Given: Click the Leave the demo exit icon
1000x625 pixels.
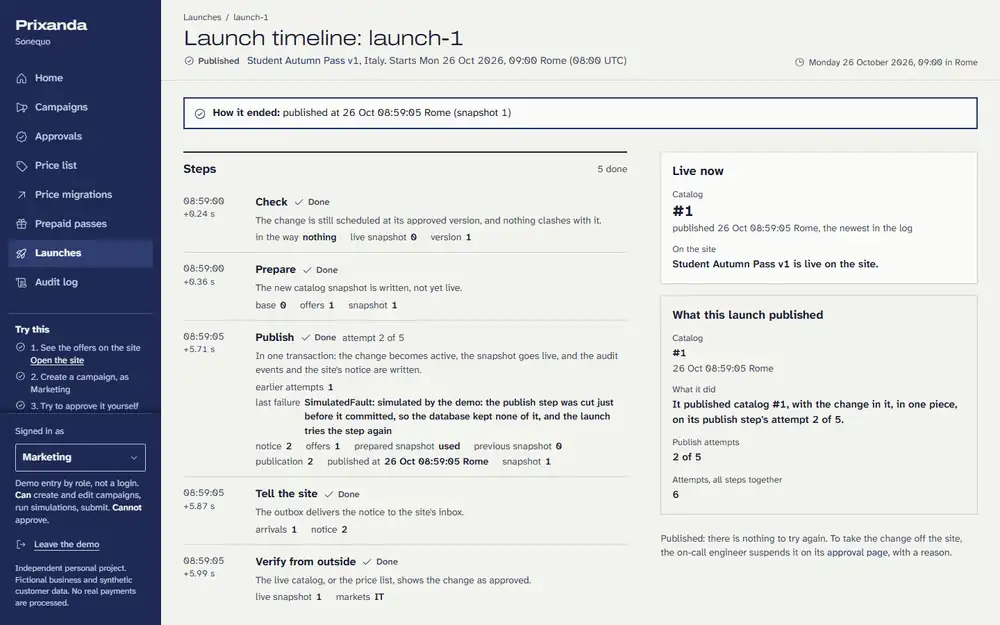Looking at the screenshot, I should pos(21,545).
